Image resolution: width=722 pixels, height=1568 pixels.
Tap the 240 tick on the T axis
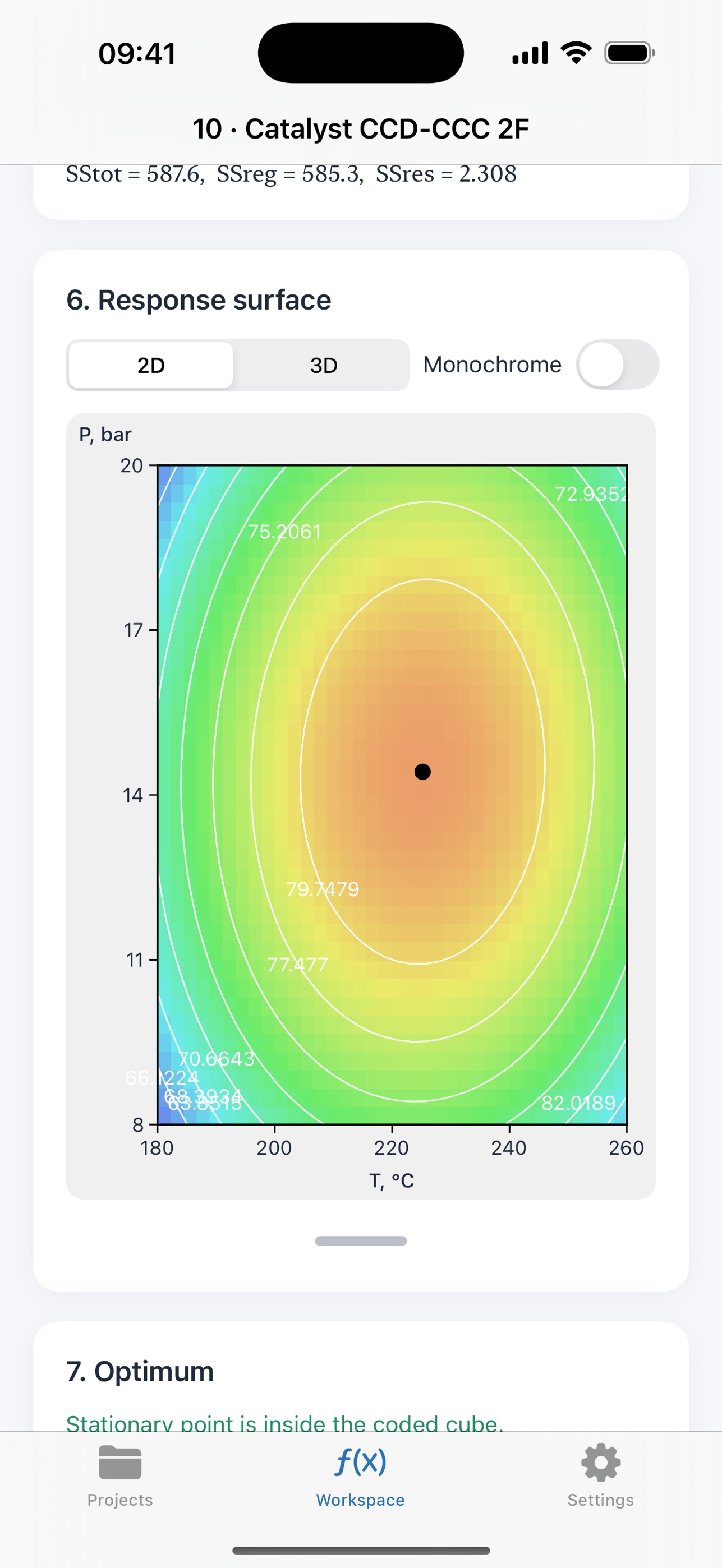(x=509, y=1148)
